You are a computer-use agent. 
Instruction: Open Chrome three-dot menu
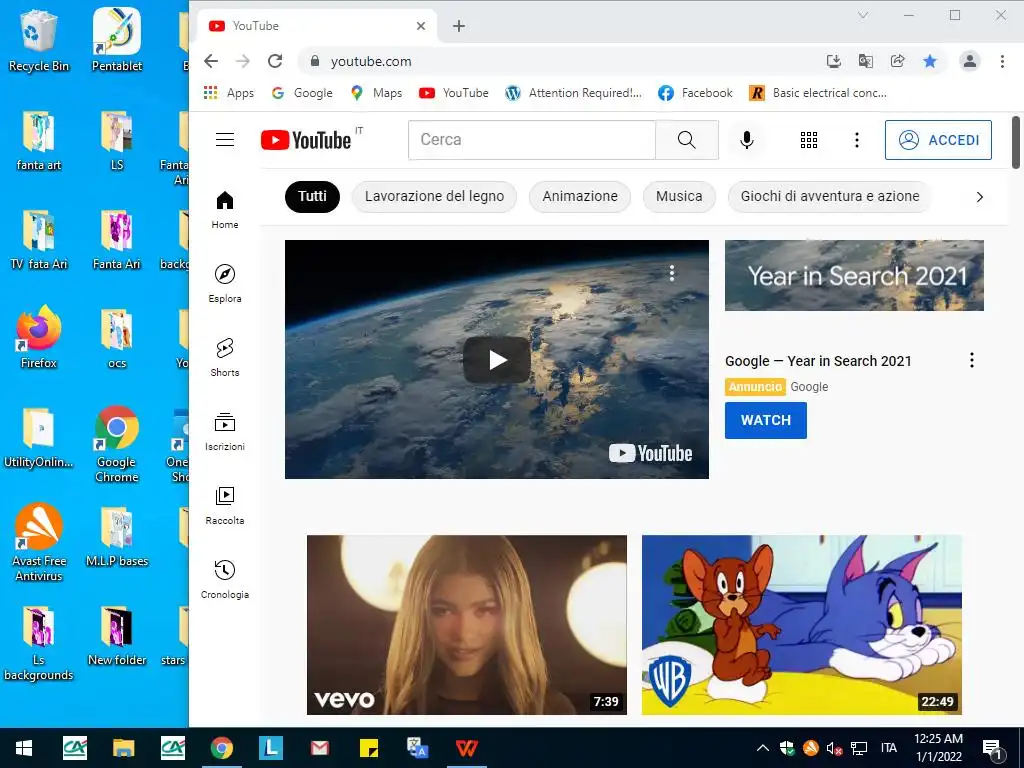pos(1002,61)
